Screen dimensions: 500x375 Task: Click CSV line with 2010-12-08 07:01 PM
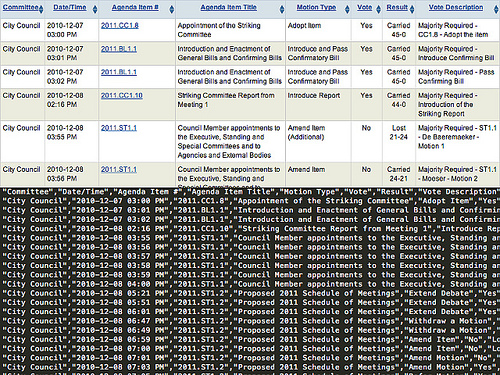tap(250, 358)
